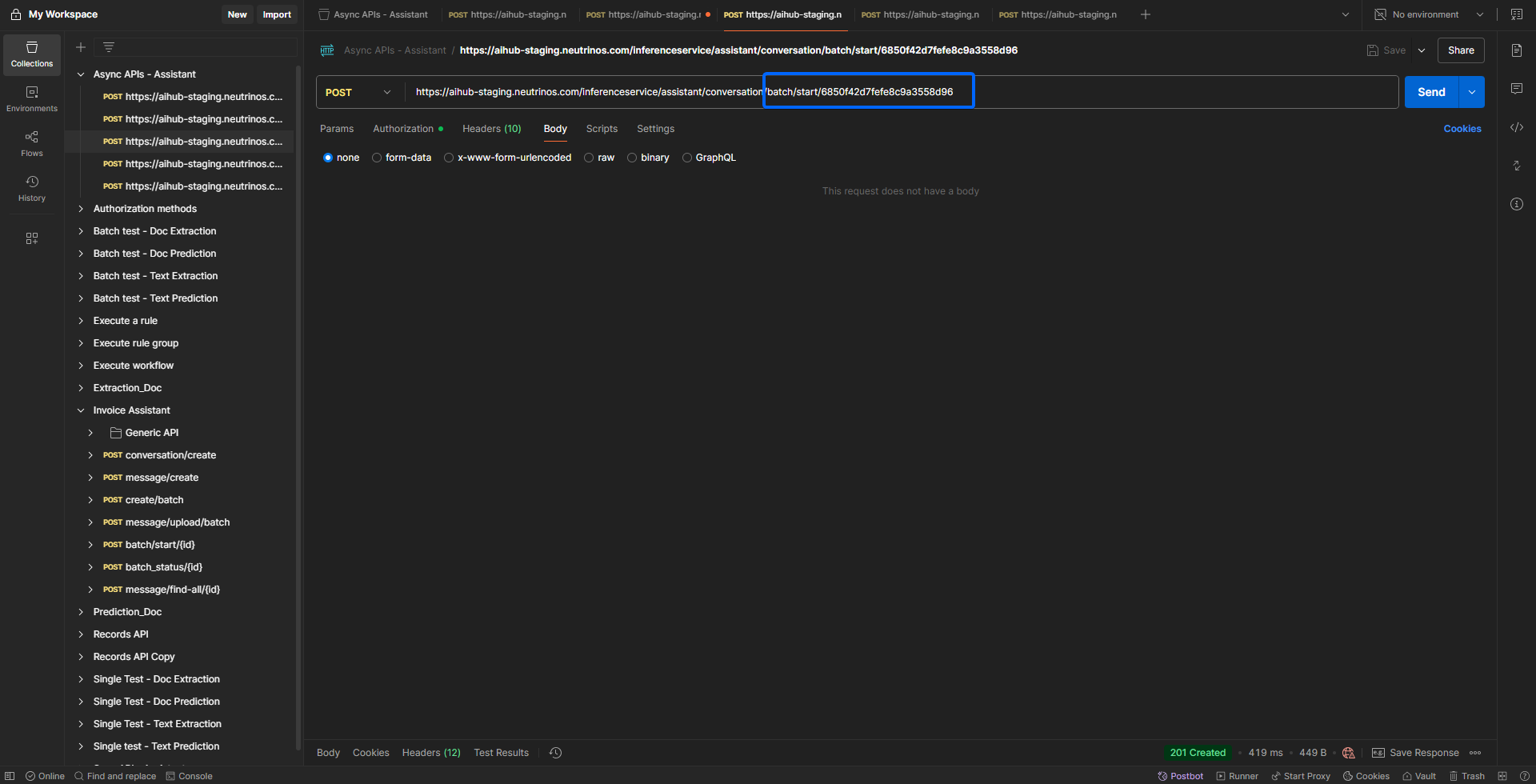This screenshot has height=784, width=1536.
Task: Switch to the Headers (10) request tab
Action: pos(491,129)
